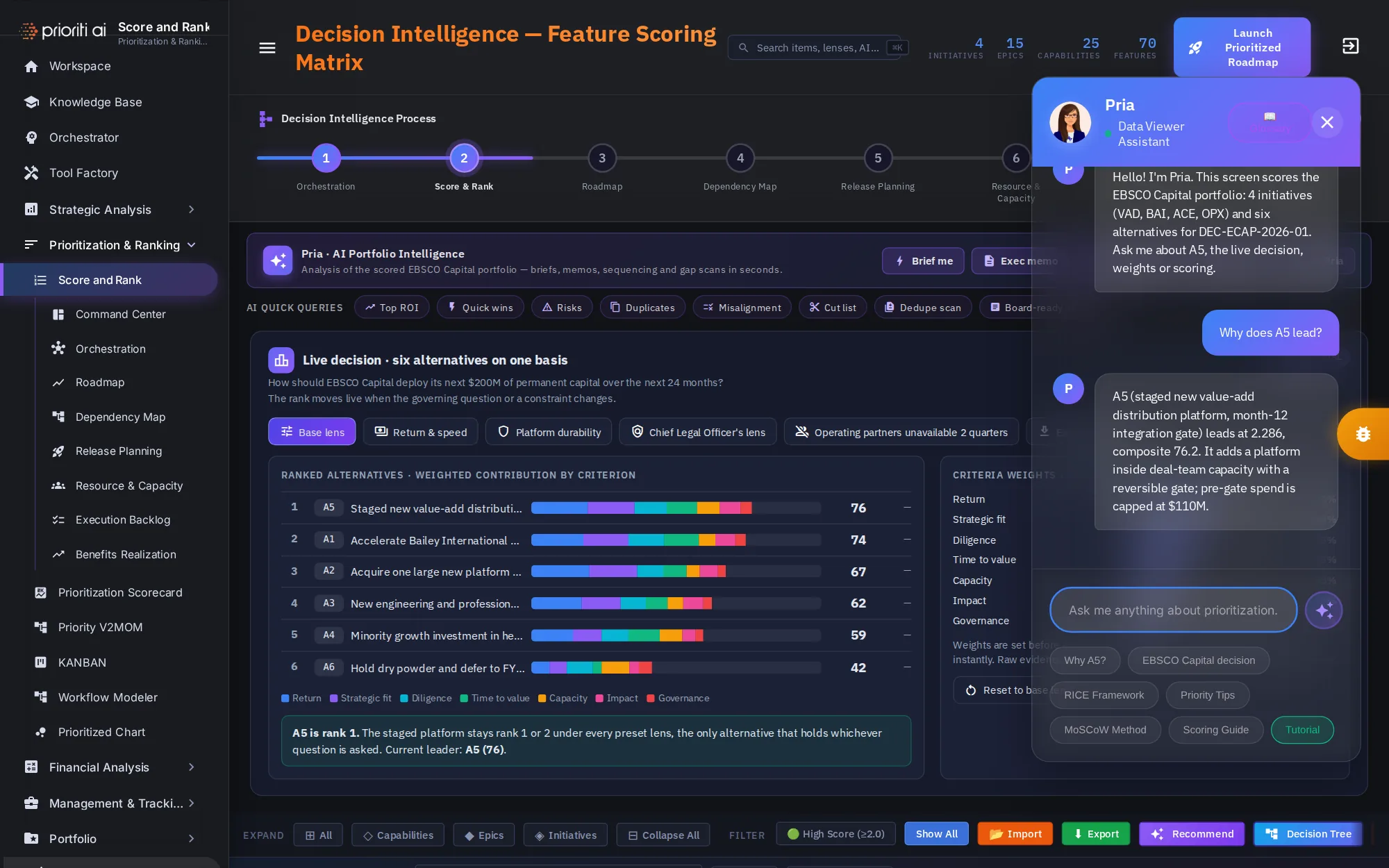This screenshot has height=868, width=1389.
Task: Click the orange bug report icon
Action: pos(1363,434)
